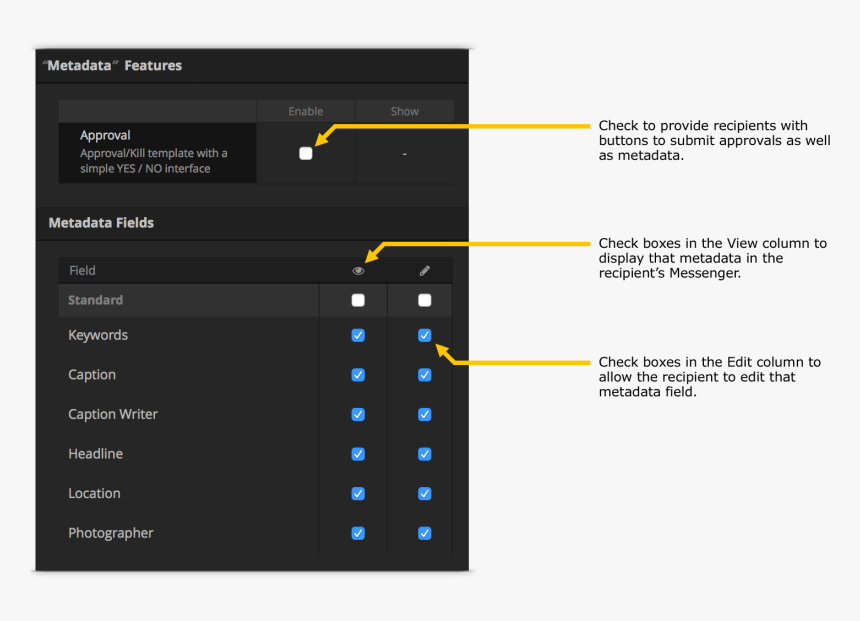Disable viewing of the Caption field
The height and width of the screenshot is (621, 860).
(358, 375)
